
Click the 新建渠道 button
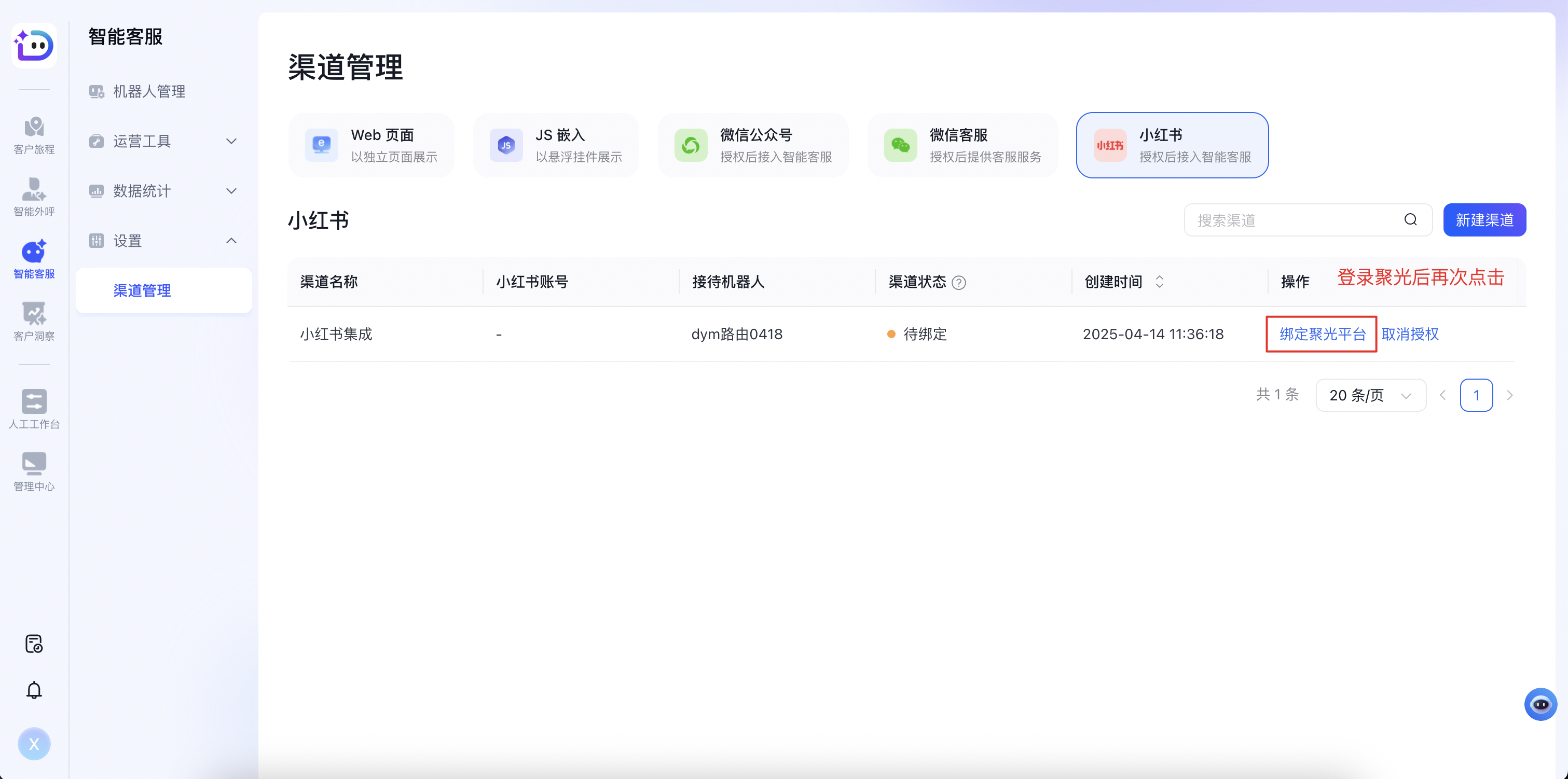click(x=1484, y=220)
